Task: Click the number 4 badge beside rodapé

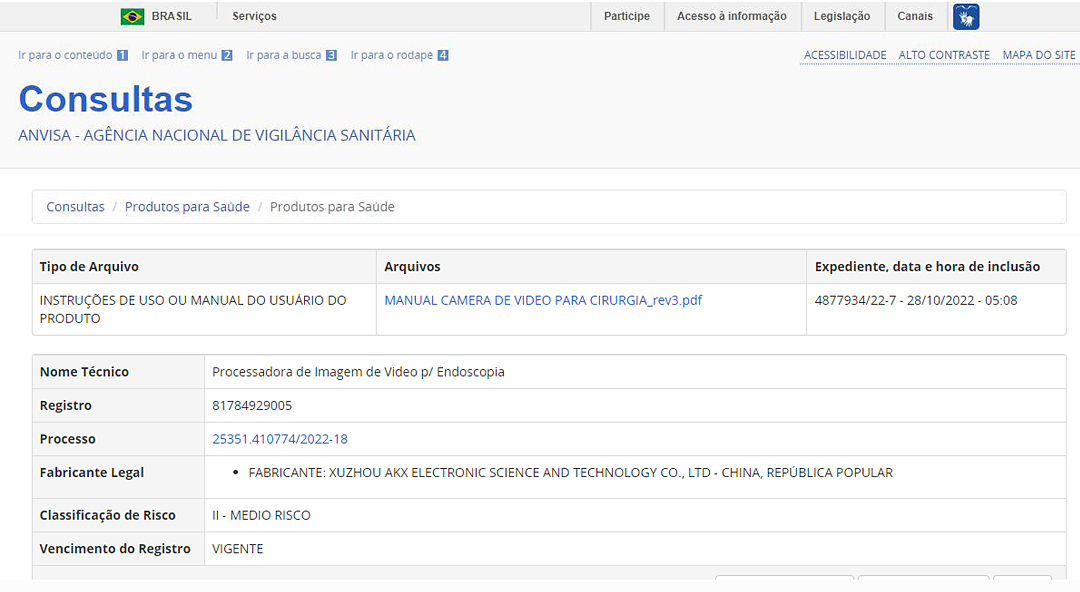Action: tap(443, 56)
